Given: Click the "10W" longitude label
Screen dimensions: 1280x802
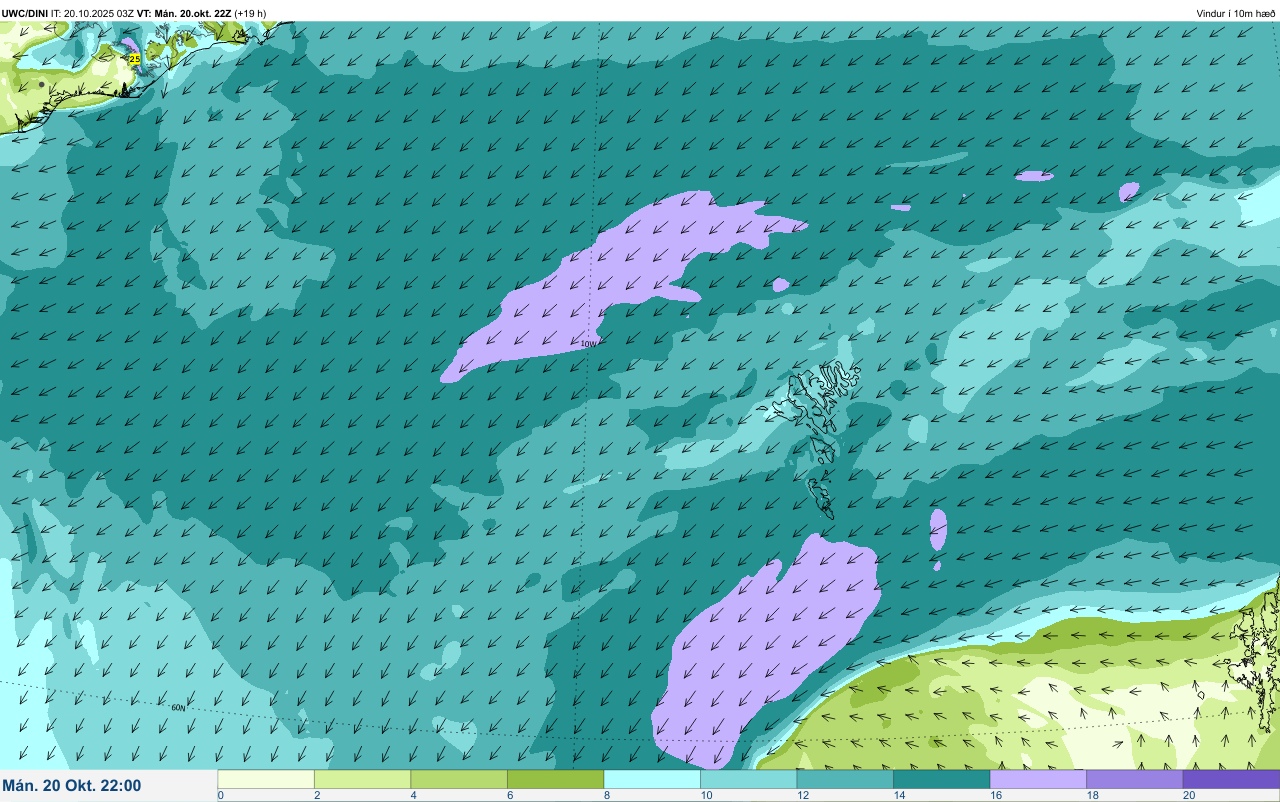Looking at the screenshot, I should click(x=588, y=344).
